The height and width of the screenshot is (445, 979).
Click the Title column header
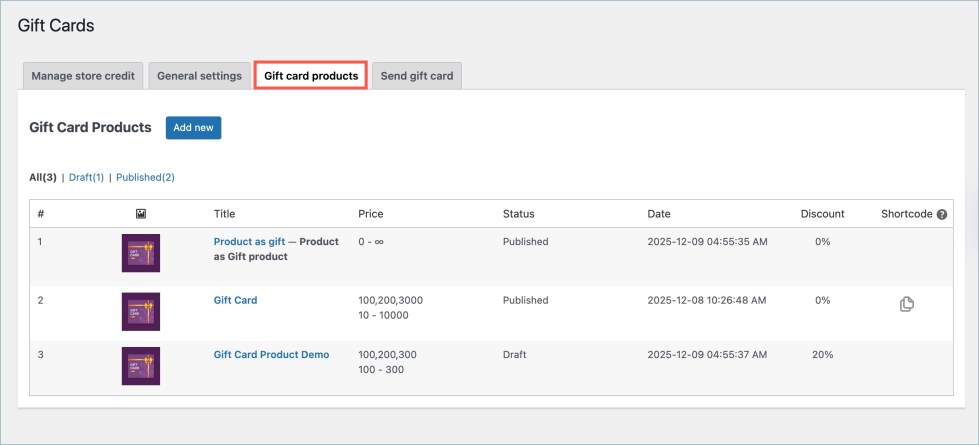pos(224,214)
